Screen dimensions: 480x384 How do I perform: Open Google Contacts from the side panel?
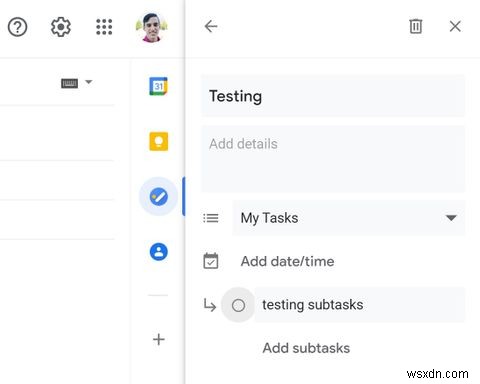point(159,252)
